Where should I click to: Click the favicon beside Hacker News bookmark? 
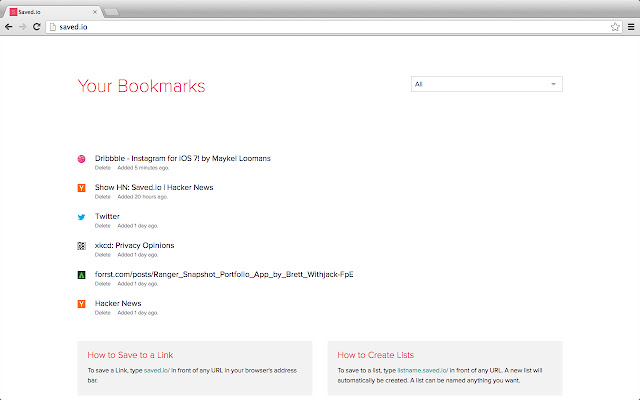[x=82, y=304]
